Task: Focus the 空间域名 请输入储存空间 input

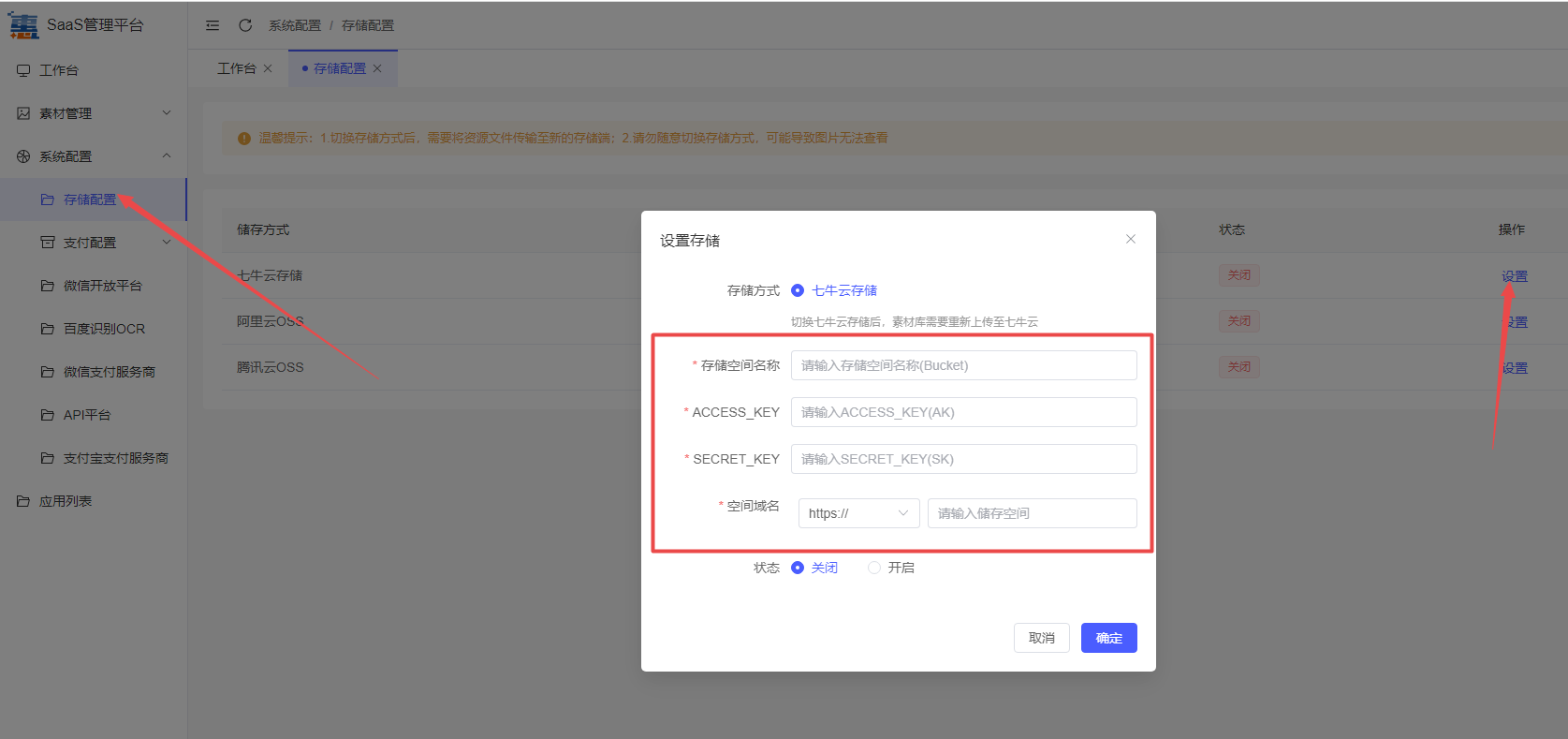Action: [1033, 513]
